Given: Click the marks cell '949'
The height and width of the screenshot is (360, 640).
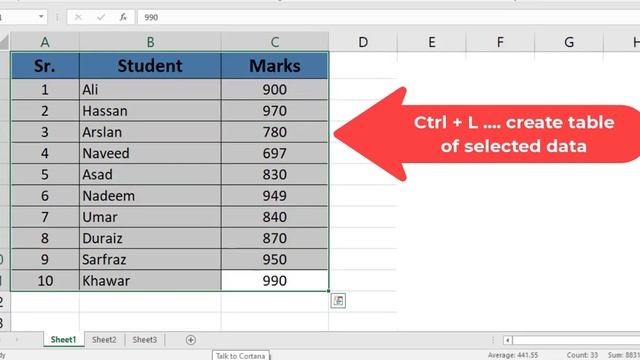Looking at the screenshot, I should [x=275, y=196].
